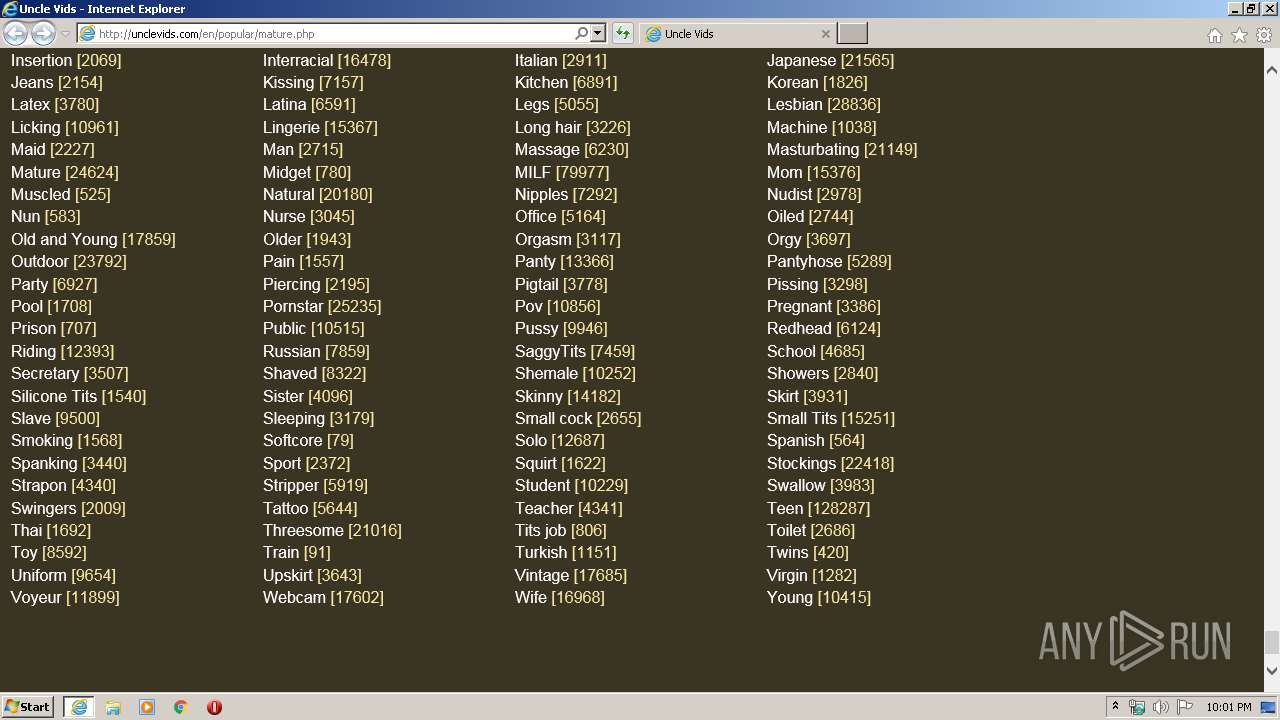The height and width of the screenshot is (720, 1280).
Task: Click the IE logo in the title bar
Action: (x=10, y=9)
